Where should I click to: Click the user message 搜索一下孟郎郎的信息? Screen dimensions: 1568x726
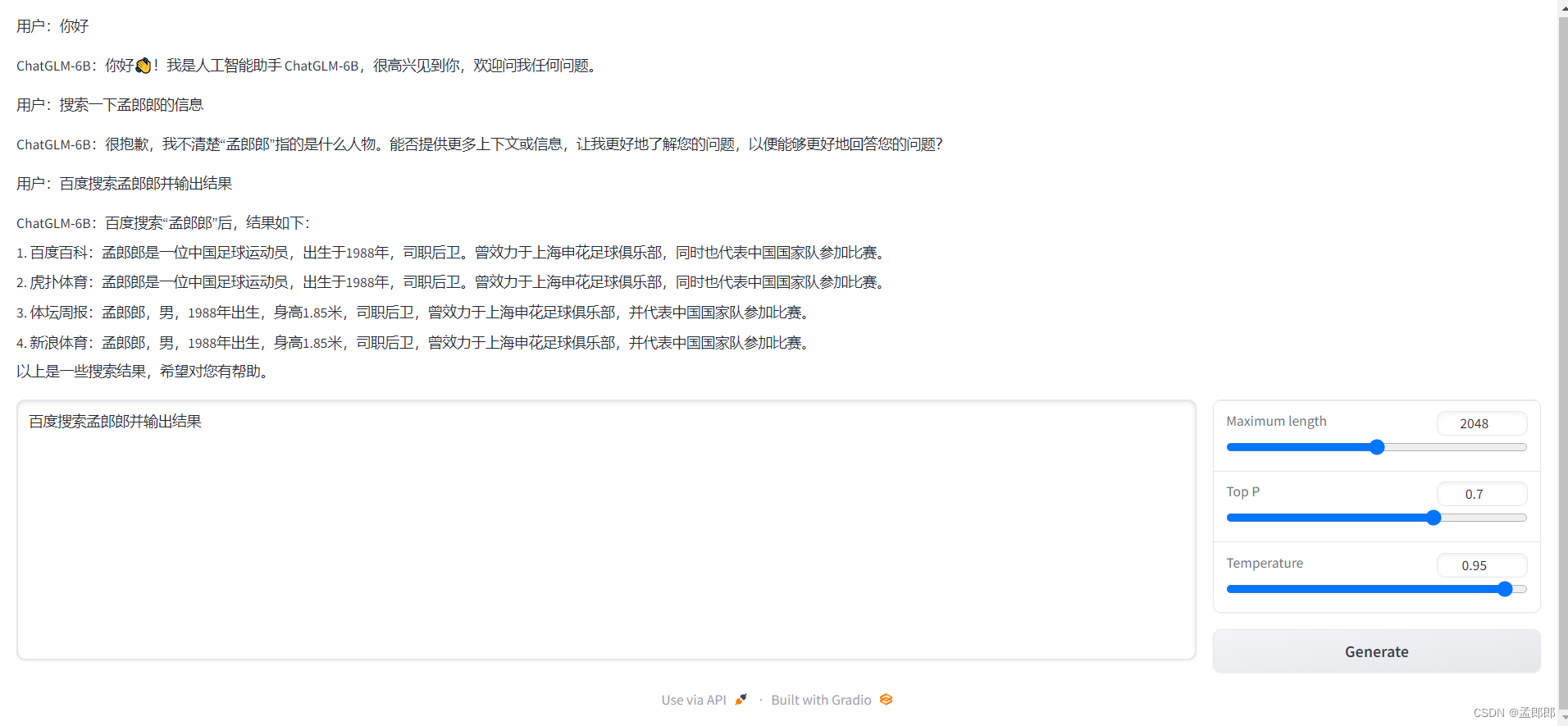coord(110,105)
